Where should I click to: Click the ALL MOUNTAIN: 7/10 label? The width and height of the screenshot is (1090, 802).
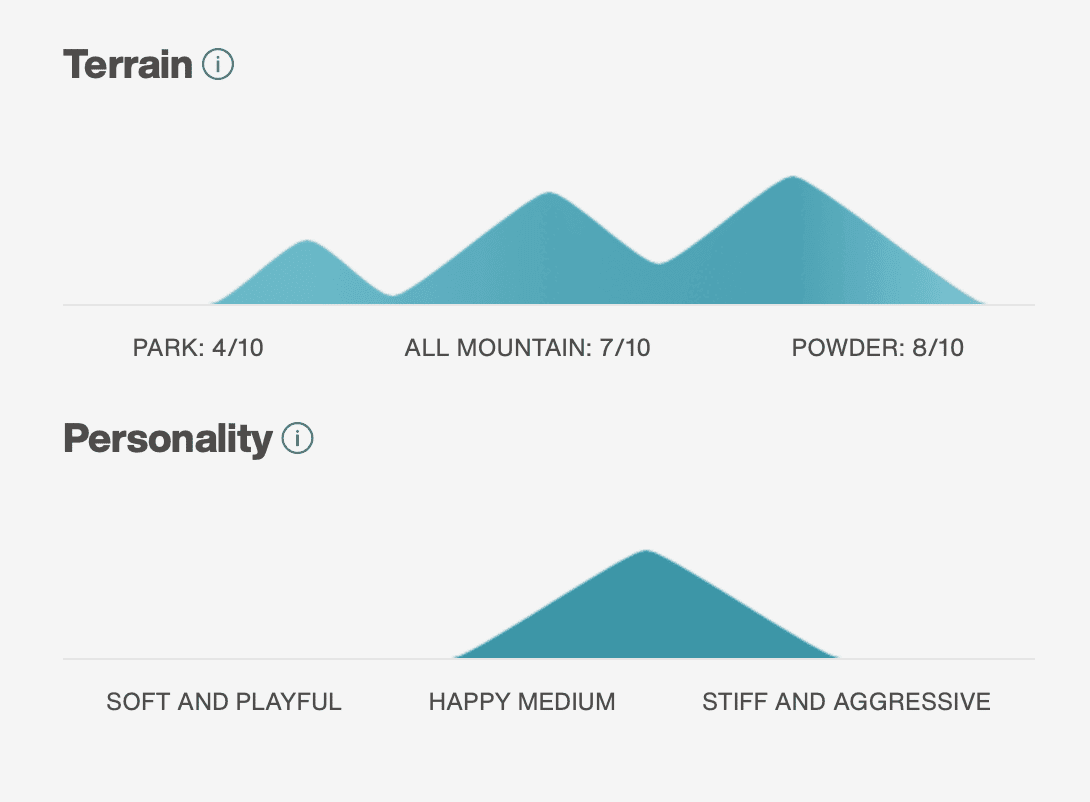528,347
